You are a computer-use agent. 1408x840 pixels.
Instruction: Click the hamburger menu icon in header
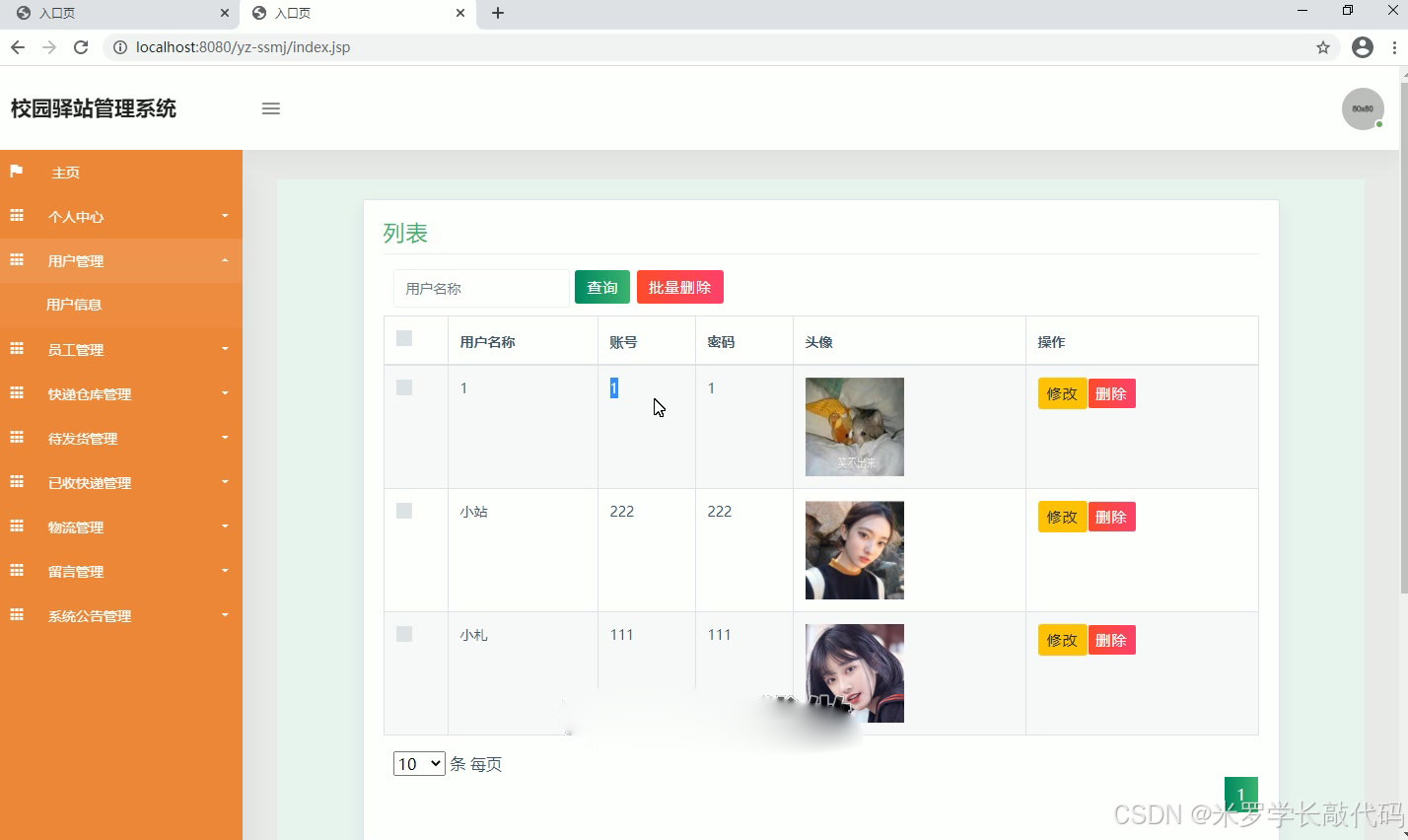270,108
